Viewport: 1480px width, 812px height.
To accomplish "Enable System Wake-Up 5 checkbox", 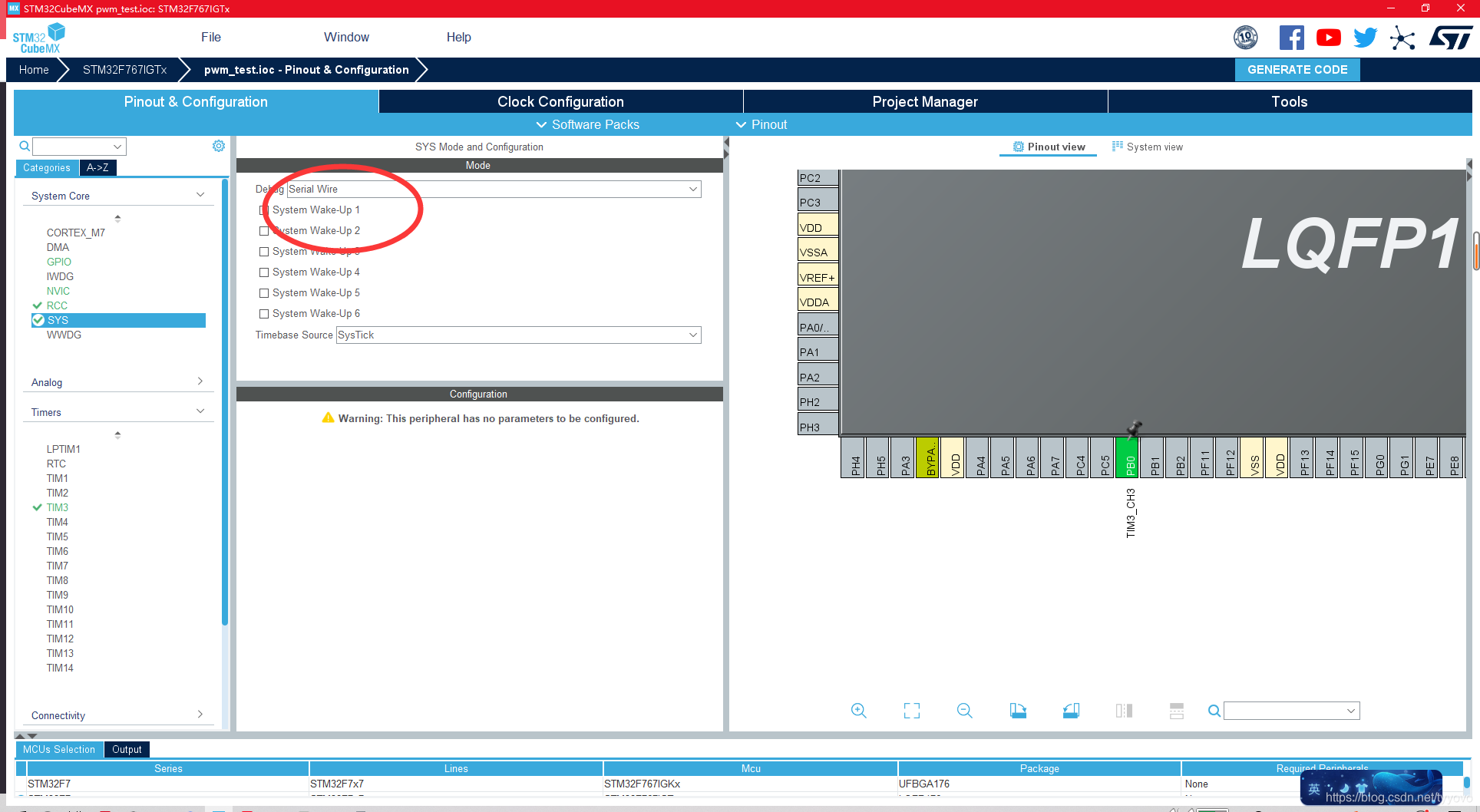I will point(264,292).
